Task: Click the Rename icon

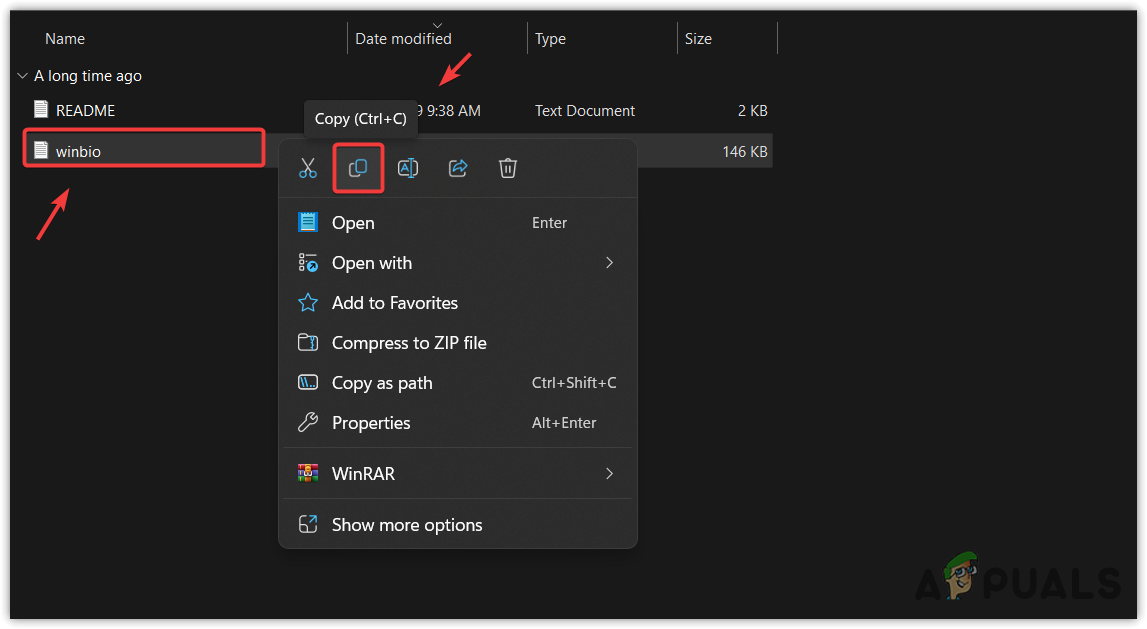Action: coord(408,168)
